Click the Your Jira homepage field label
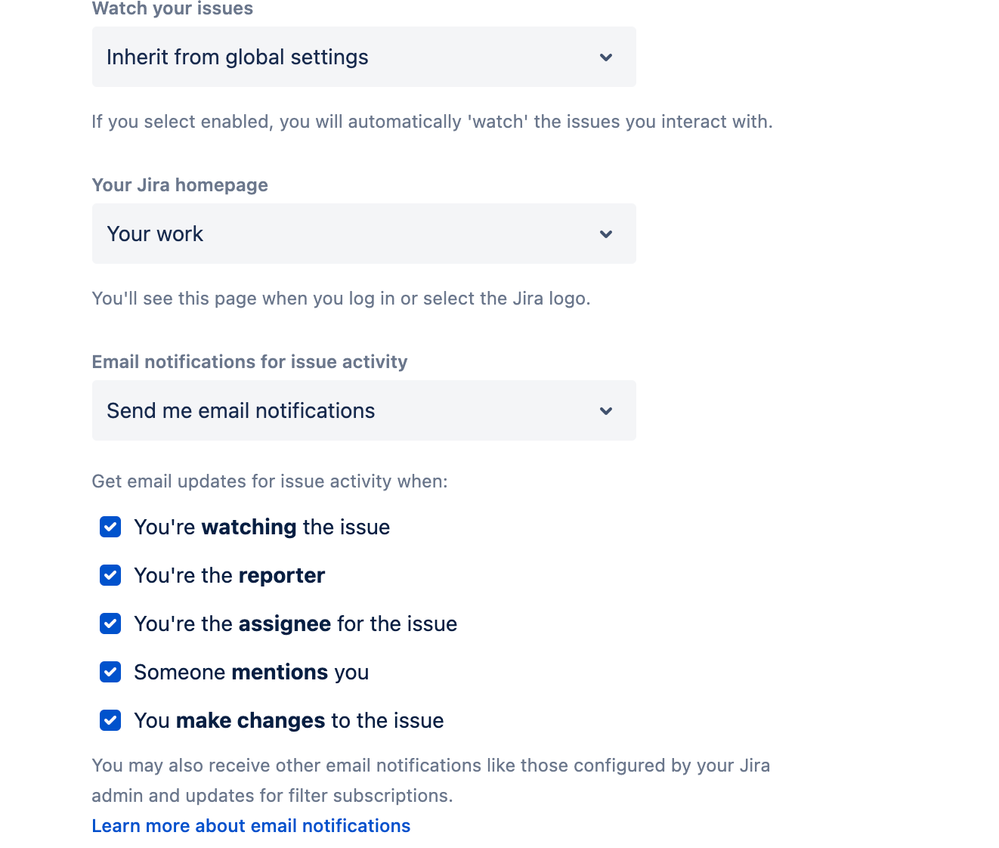Viewport: 999px width, 848px height. pyautogui.click(x=180, y=185)
